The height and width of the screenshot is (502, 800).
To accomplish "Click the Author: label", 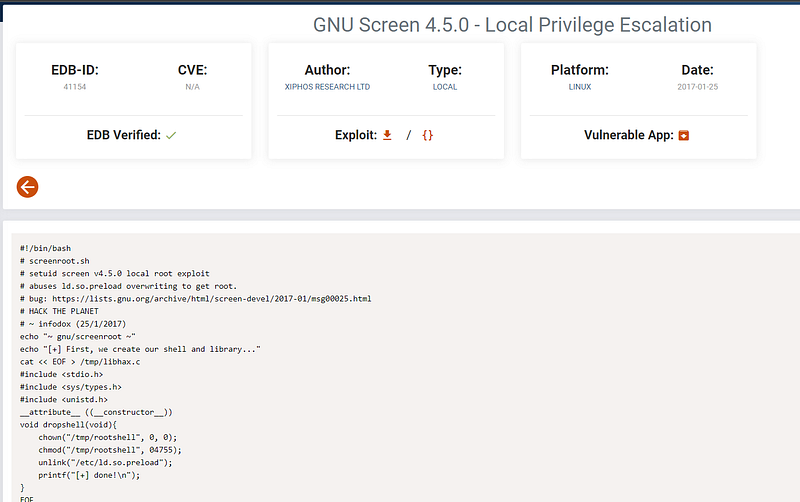I will click(327, 70).
